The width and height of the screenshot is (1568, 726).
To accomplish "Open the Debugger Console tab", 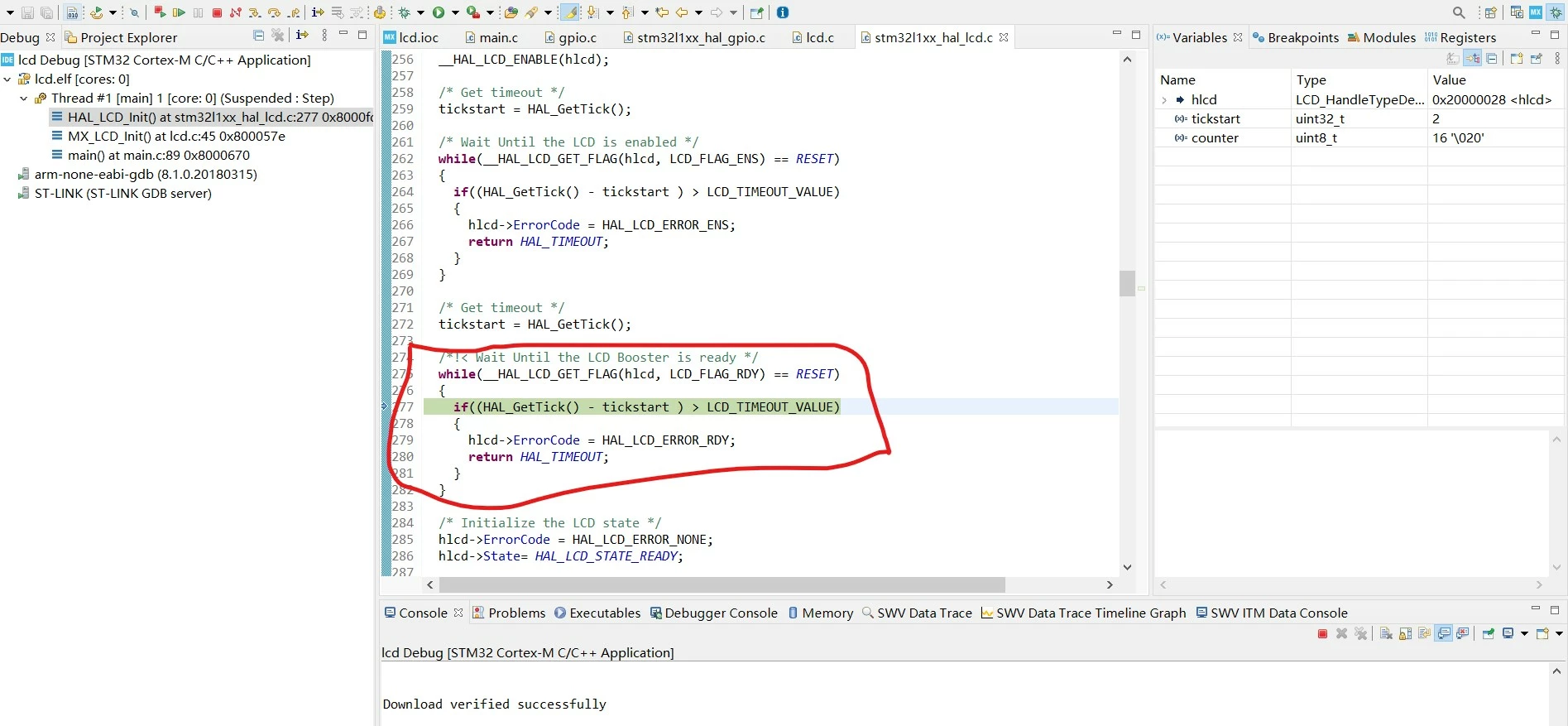I will point(713,613).
